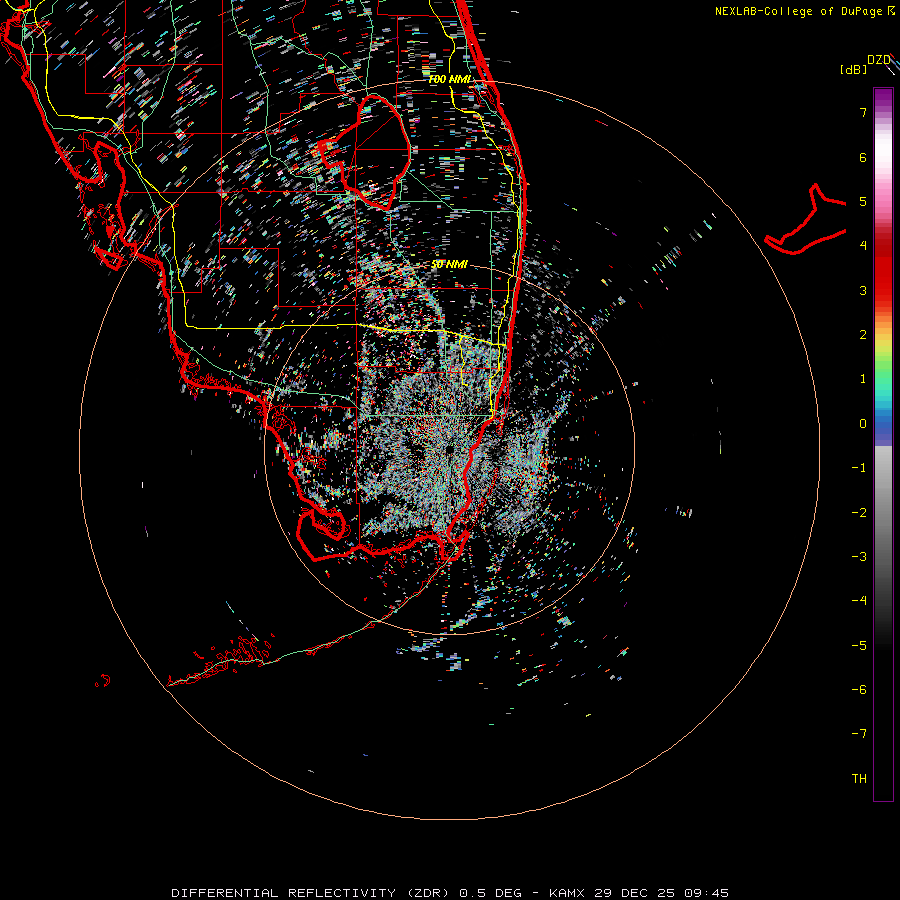The image size is (900, 900).
Task: Click the -3 value on the scale
Action: 859,557
